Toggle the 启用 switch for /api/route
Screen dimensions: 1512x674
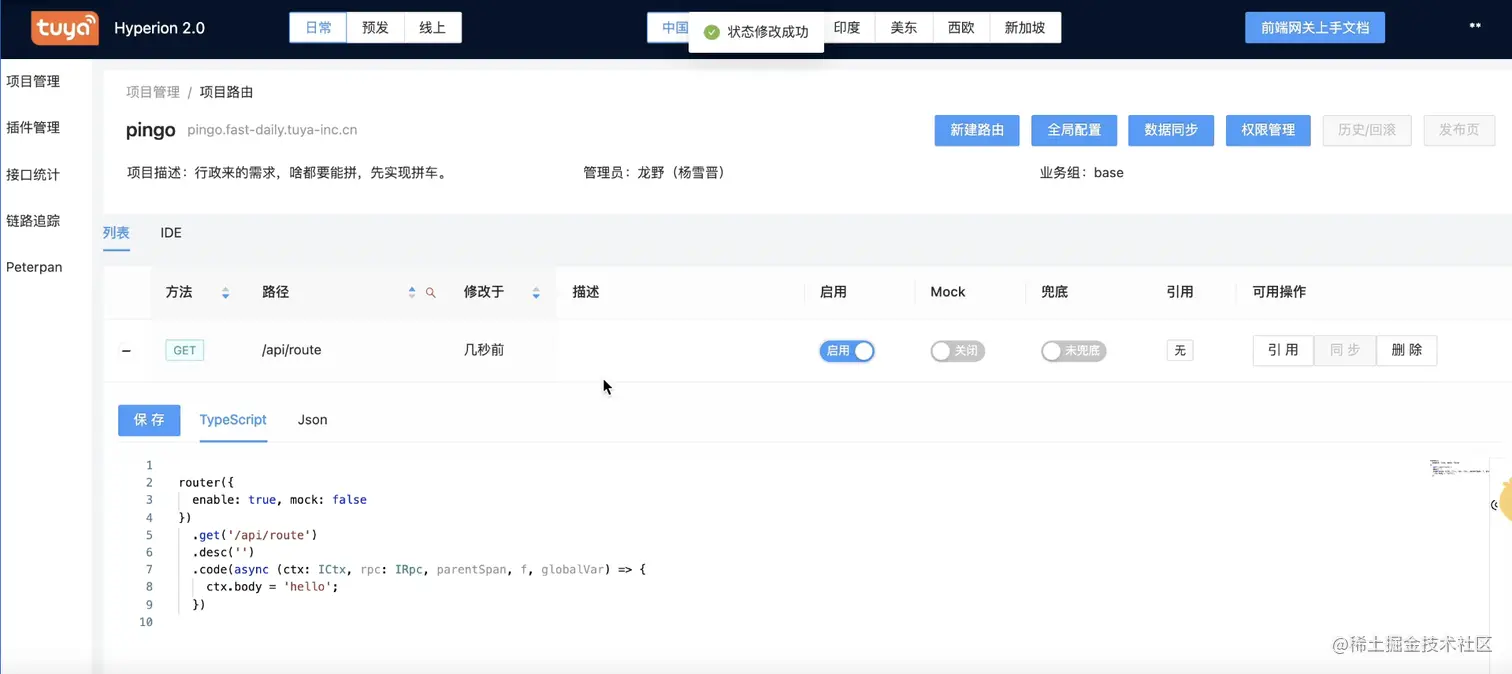847,351
